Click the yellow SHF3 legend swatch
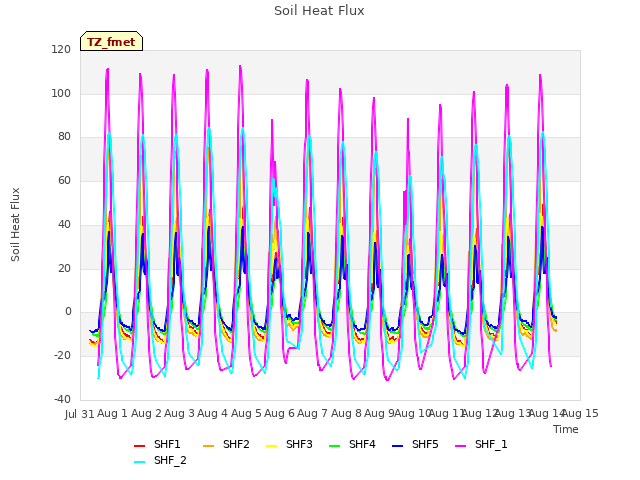This screenshot has width=640, height=480. [x=271, y=446]
